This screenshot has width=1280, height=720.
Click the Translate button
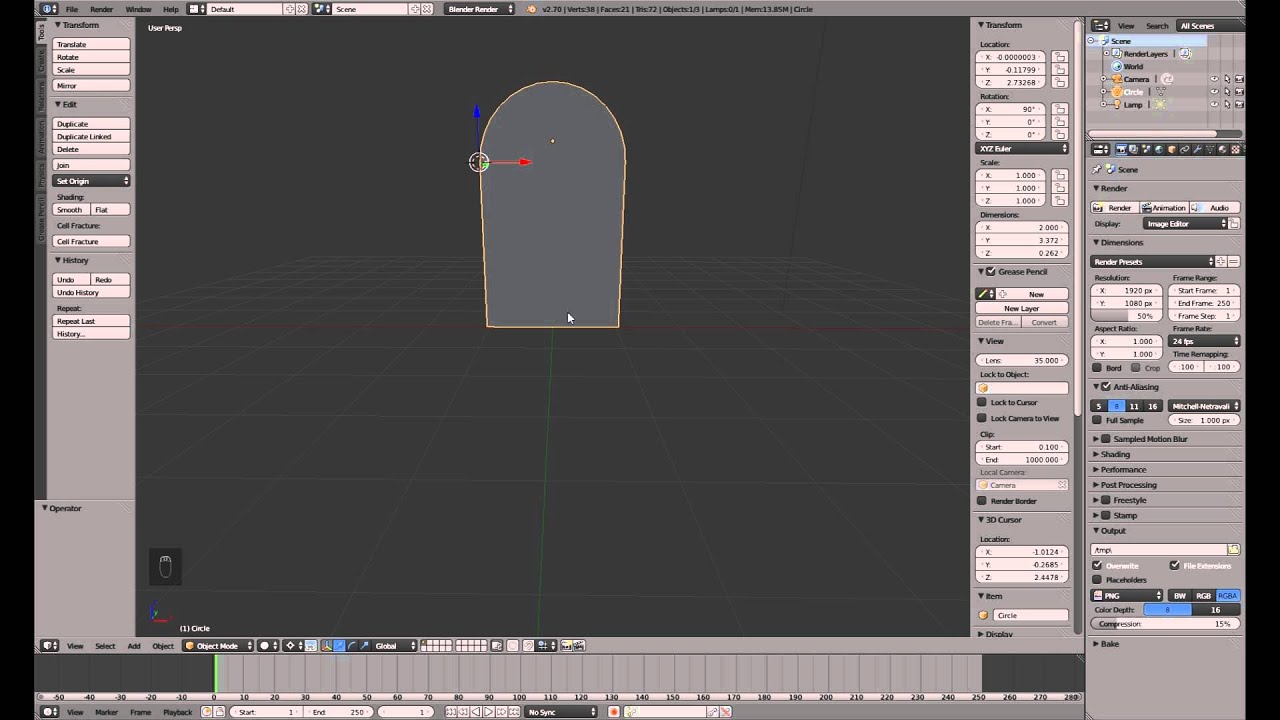point(91,45)
